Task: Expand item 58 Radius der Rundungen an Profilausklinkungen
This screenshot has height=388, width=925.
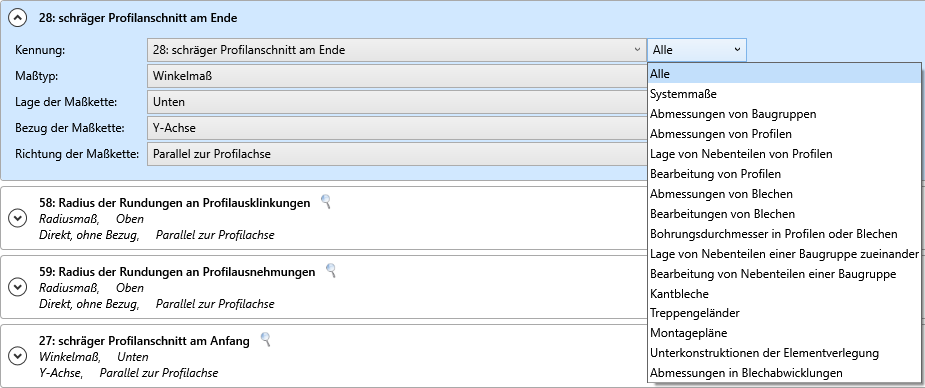Action: (18, 219)
